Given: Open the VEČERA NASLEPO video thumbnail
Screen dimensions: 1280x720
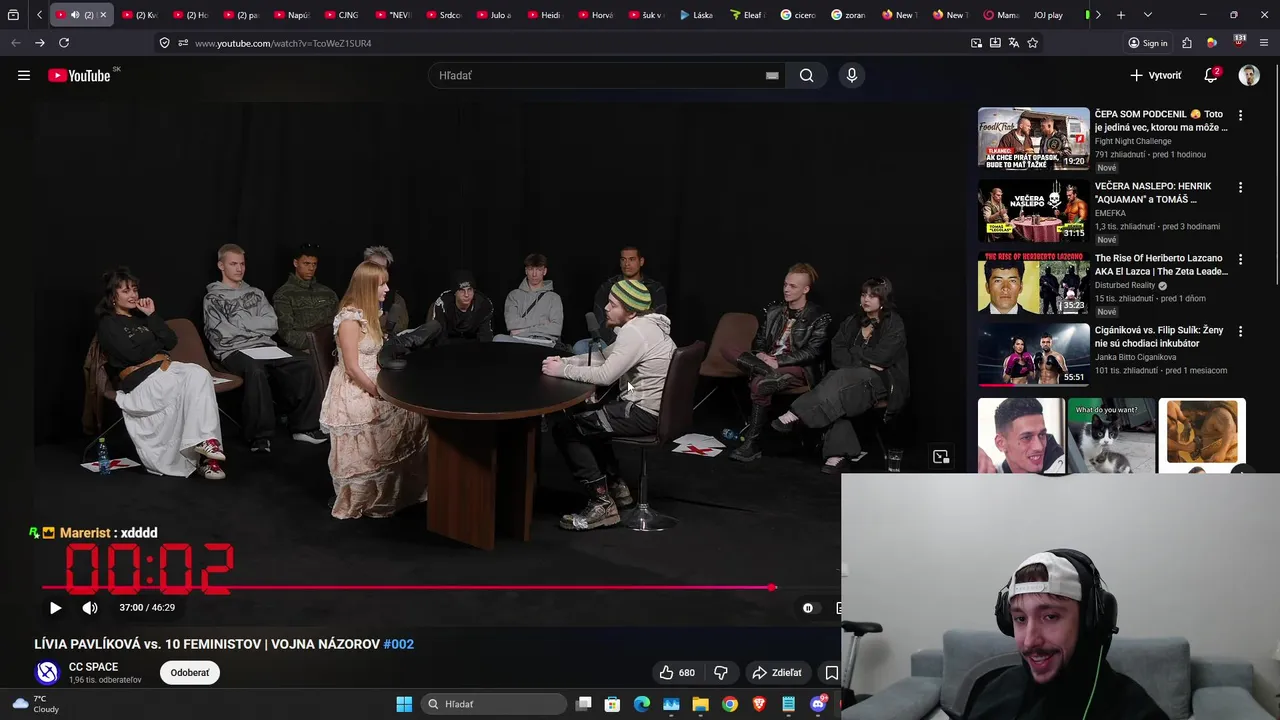Looking at the screenshot, I should (1033, 211).
